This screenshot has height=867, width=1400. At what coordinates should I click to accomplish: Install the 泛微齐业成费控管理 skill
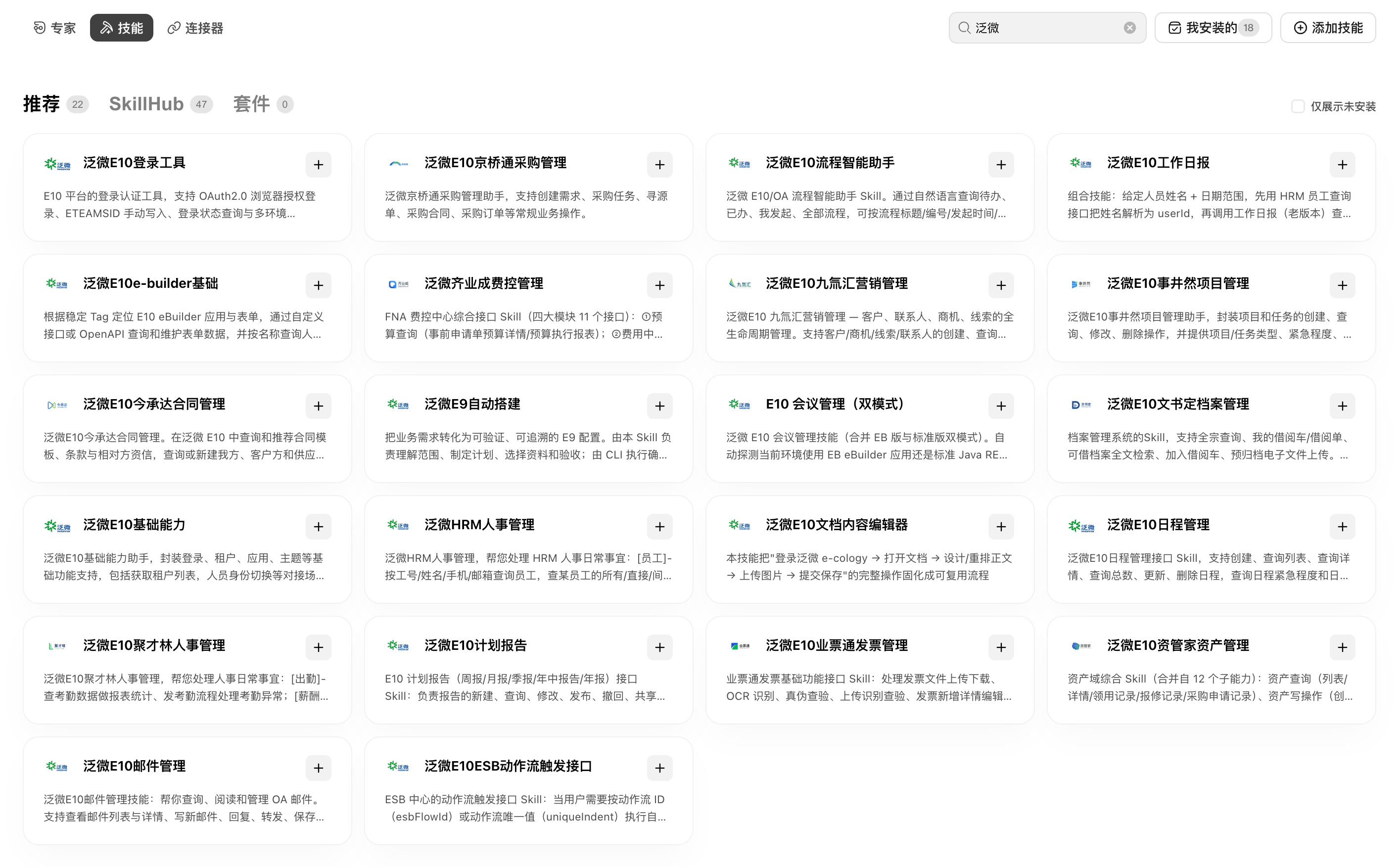pyautogui.click(x=659, y=285)
